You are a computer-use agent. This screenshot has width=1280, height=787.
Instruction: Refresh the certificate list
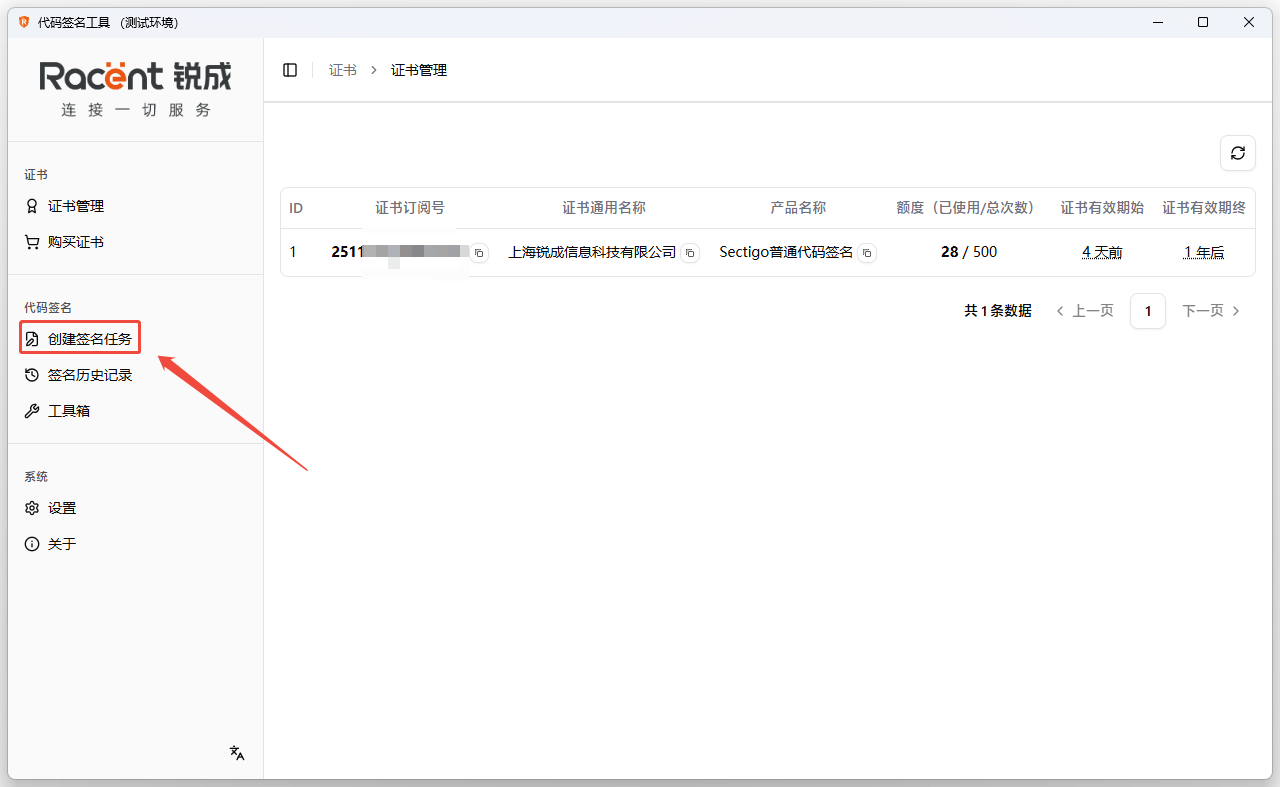click(1238, 153)
